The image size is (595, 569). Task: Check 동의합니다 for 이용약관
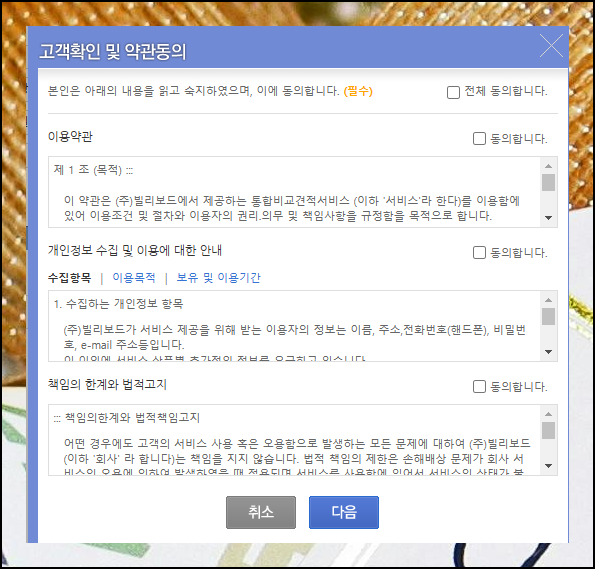479,139
